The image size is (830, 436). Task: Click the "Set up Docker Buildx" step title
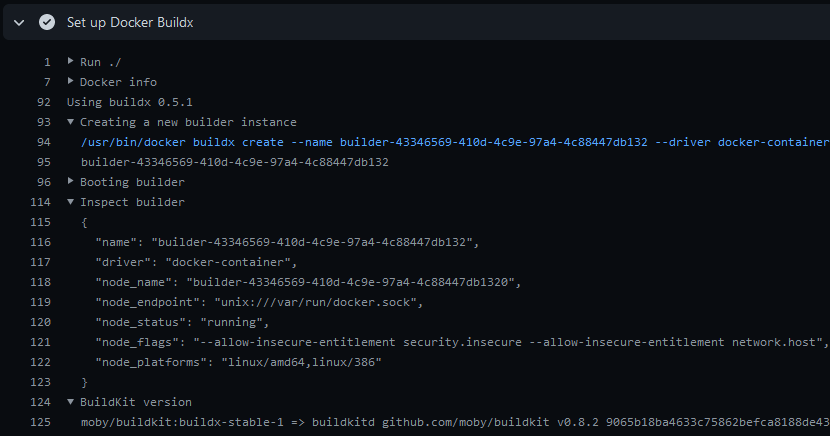pos(130,22)
